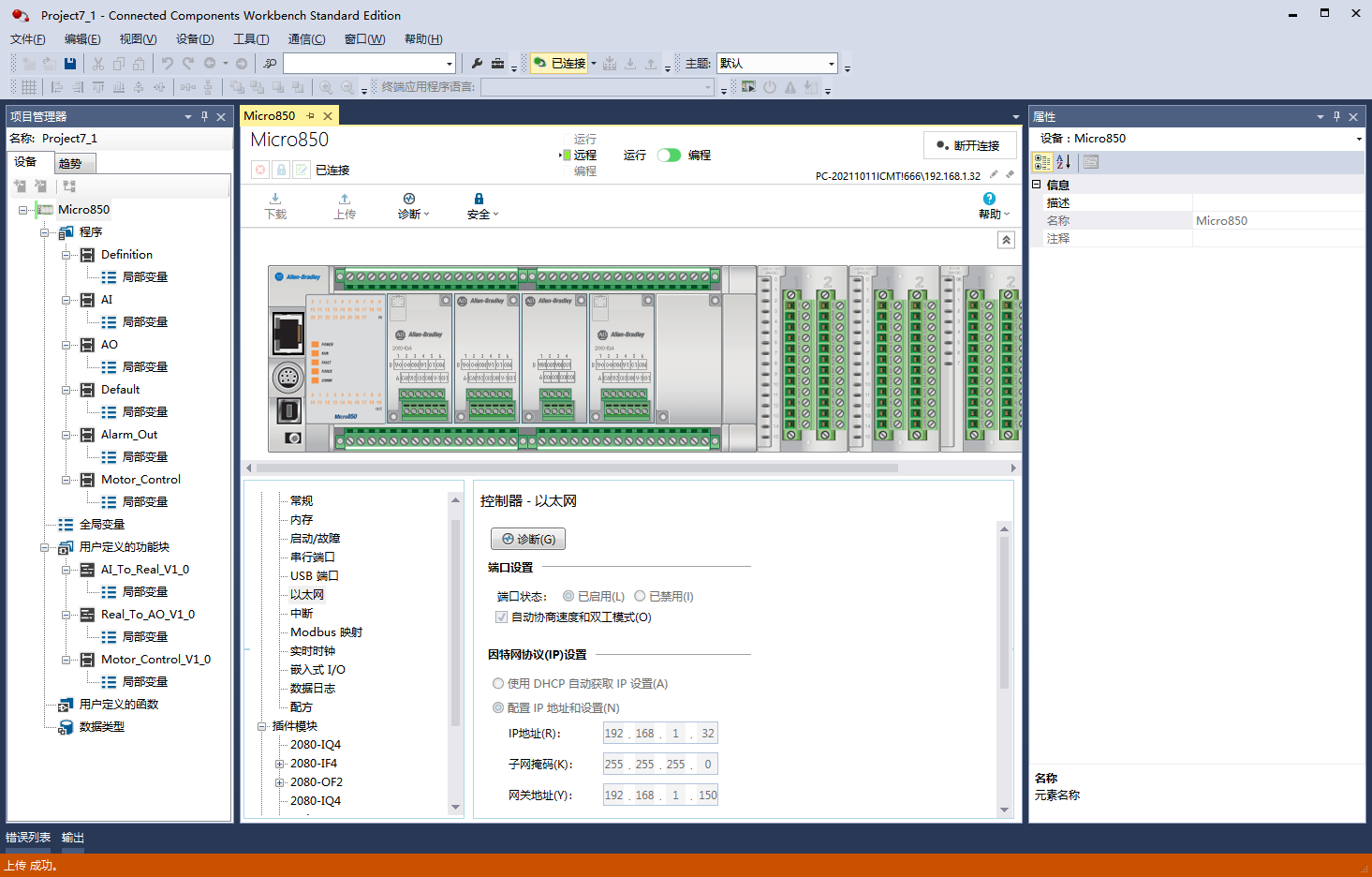
Task: Click the Download (下载) icon
Action: (x=275, y=200)
